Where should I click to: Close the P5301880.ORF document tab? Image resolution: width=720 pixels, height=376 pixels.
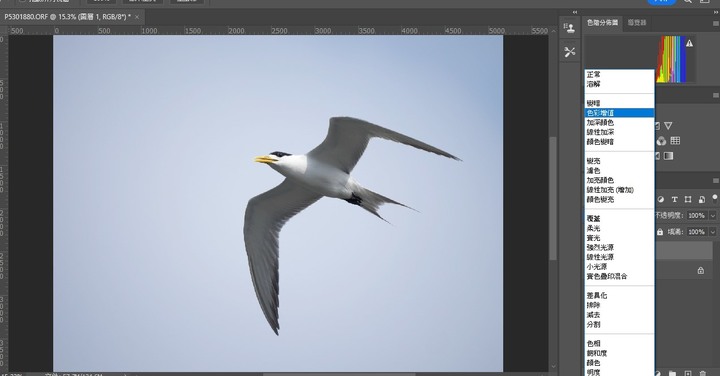click(x=137, y=17)
